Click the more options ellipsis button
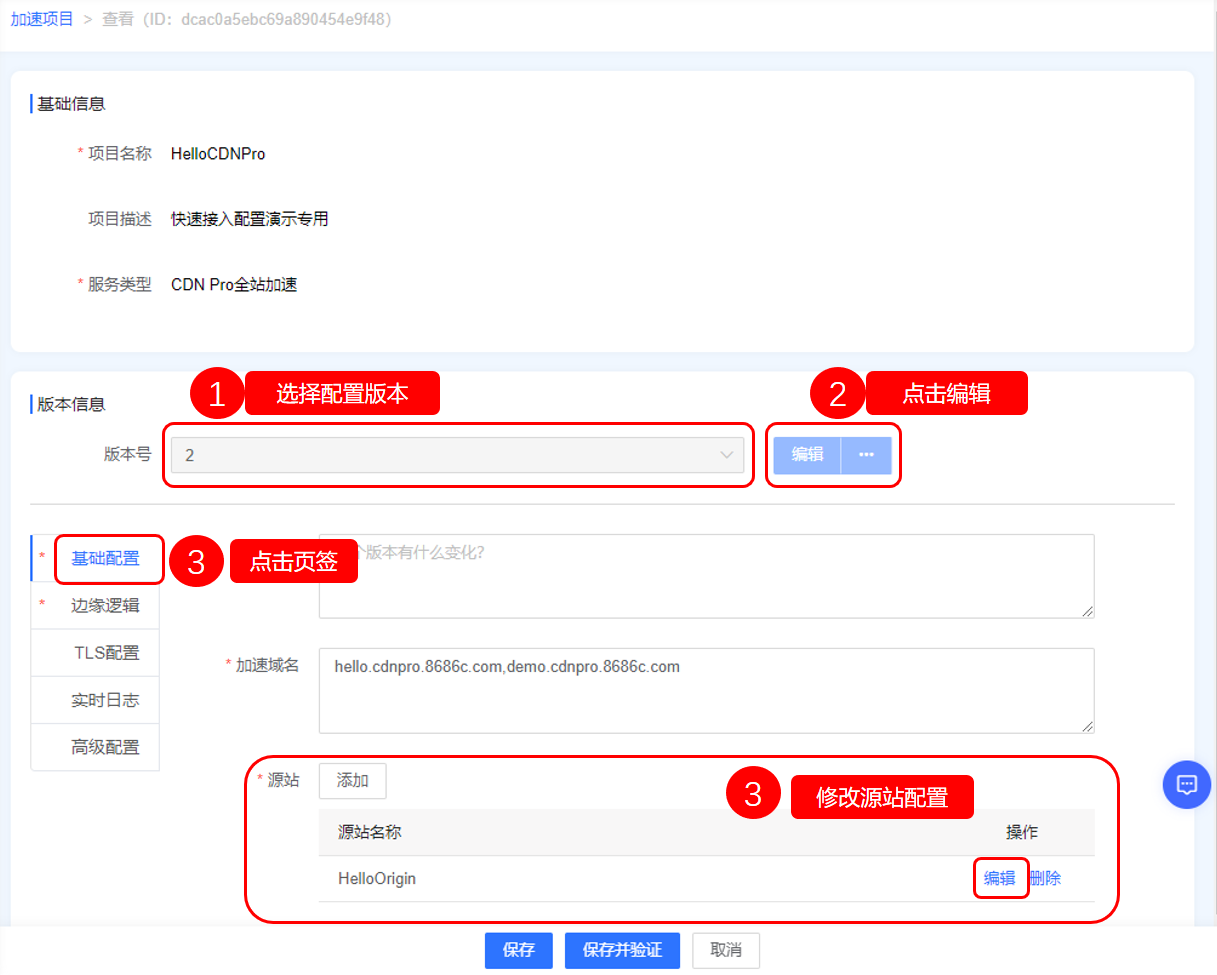Viewport: 1217px width, 975px height. coord(867,455)
